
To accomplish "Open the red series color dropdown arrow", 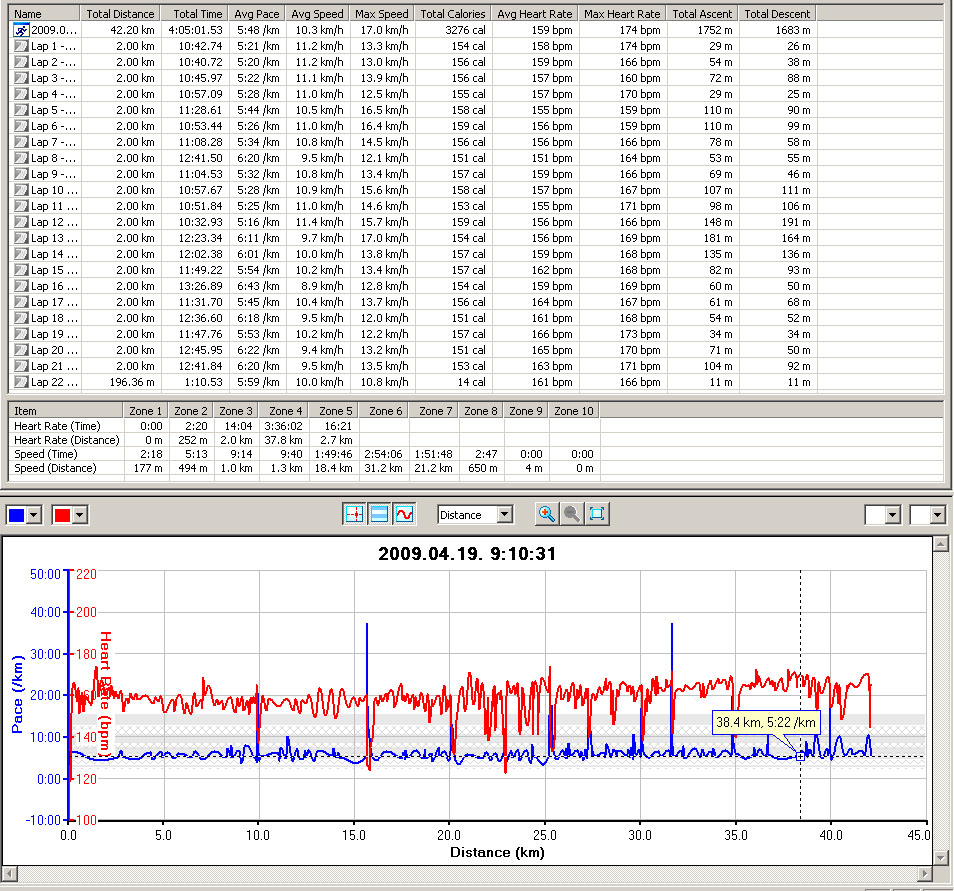I will pos(82,515).
